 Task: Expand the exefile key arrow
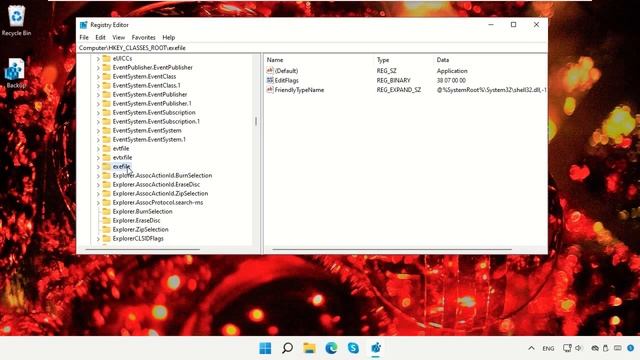[x=98, y=167]
